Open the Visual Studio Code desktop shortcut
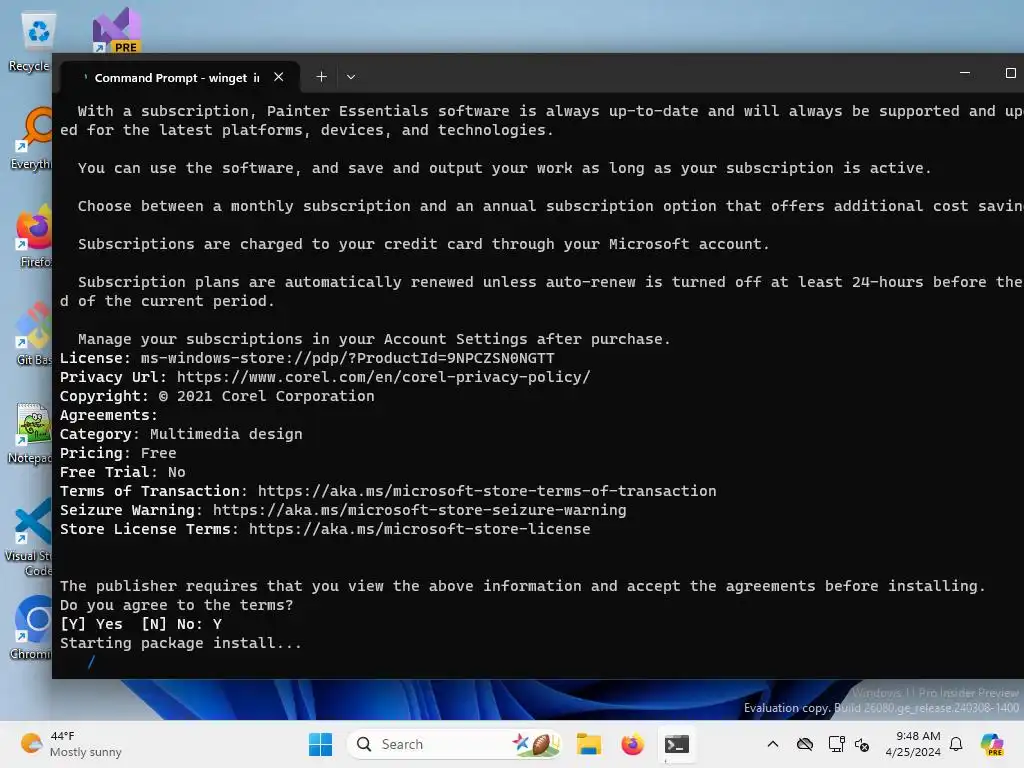The image size is (1024, 768). click(29, 537)
